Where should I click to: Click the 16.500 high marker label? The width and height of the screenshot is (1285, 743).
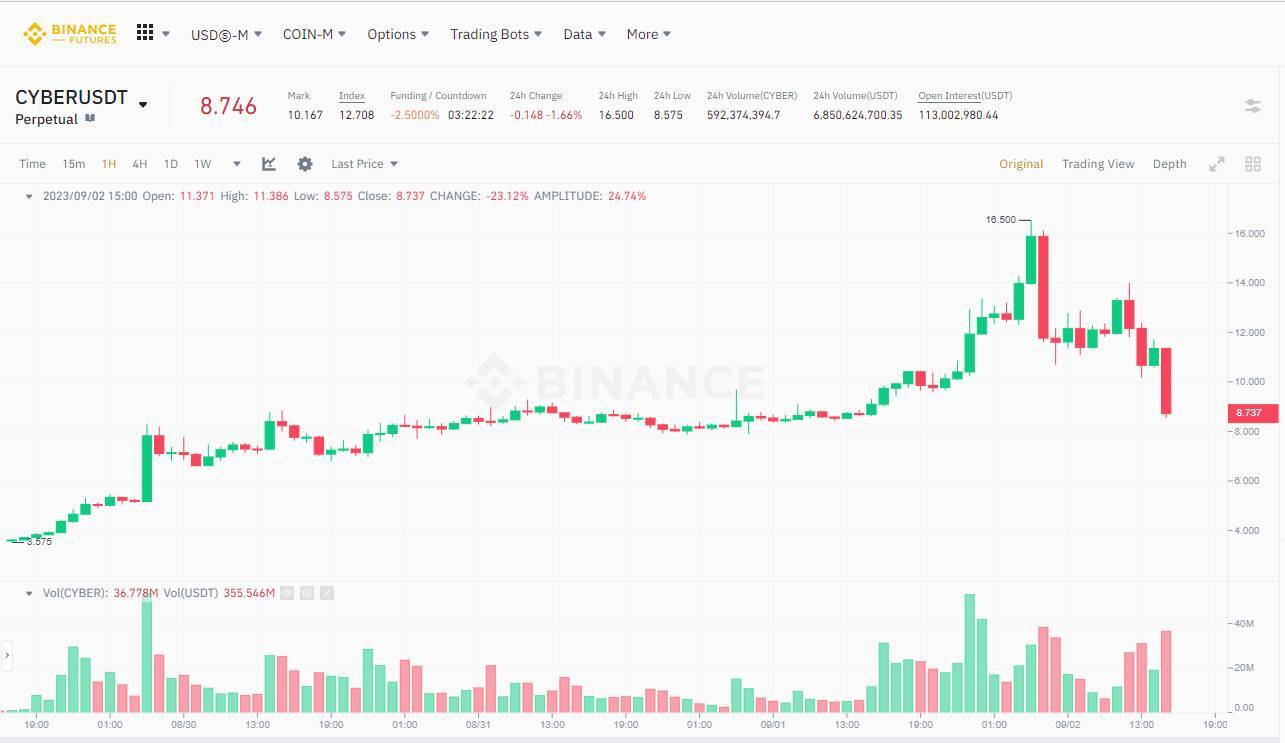coord(1000,220)
